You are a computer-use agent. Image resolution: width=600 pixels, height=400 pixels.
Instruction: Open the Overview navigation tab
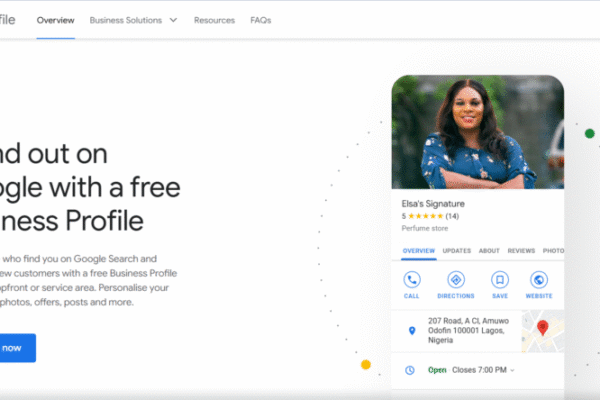pyautogui.click(x=55, y=20)
